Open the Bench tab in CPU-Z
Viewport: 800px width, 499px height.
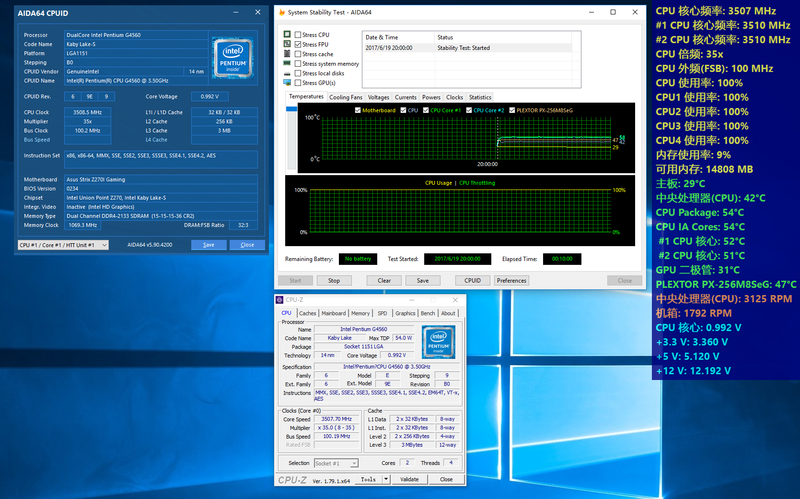click(428, 313)
